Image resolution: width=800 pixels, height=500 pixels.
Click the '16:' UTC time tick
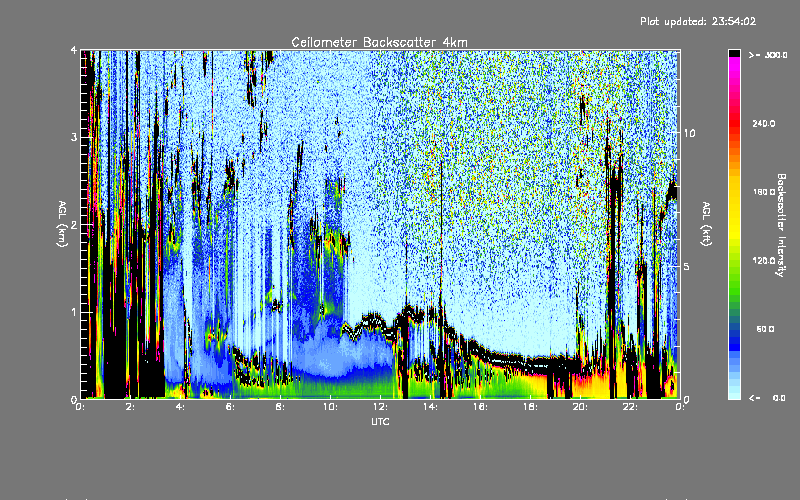pyautogui.click(x=481, y=407)
